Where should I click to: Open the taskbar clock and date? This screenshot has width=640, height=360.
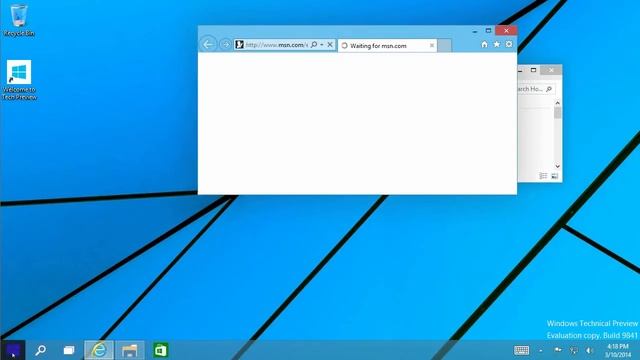(618, 351)
